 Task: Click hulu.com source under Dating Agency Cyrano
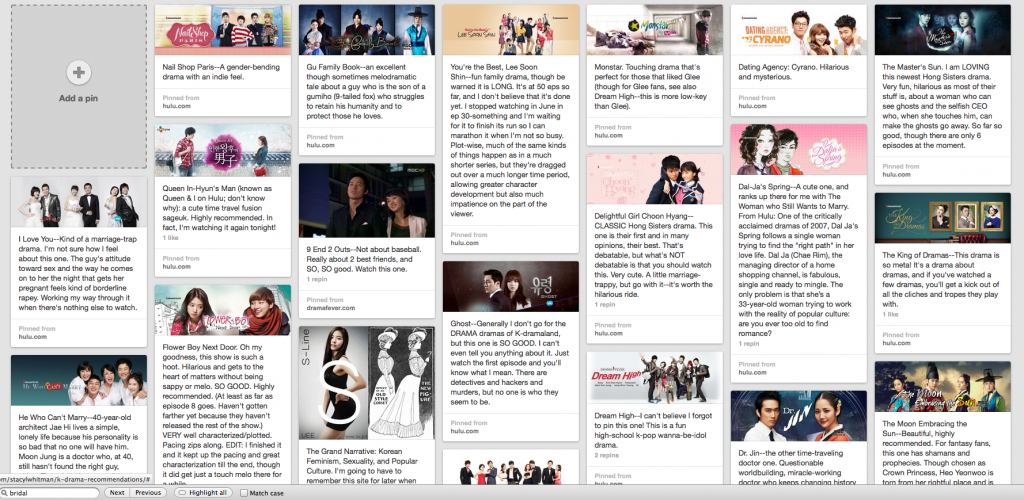point(752,106)
